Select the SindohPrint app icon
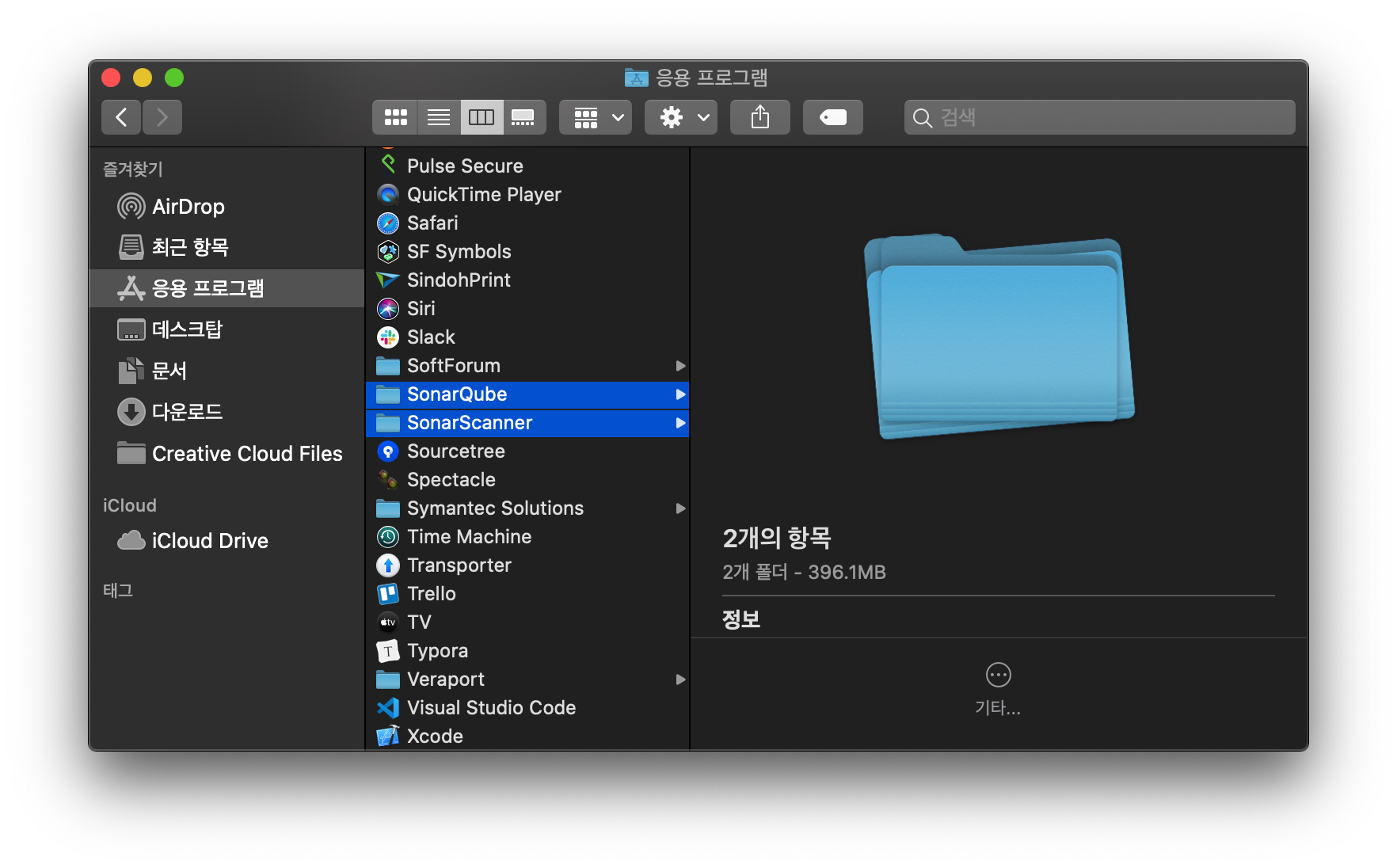The image size is (1397, 868). 388,280
